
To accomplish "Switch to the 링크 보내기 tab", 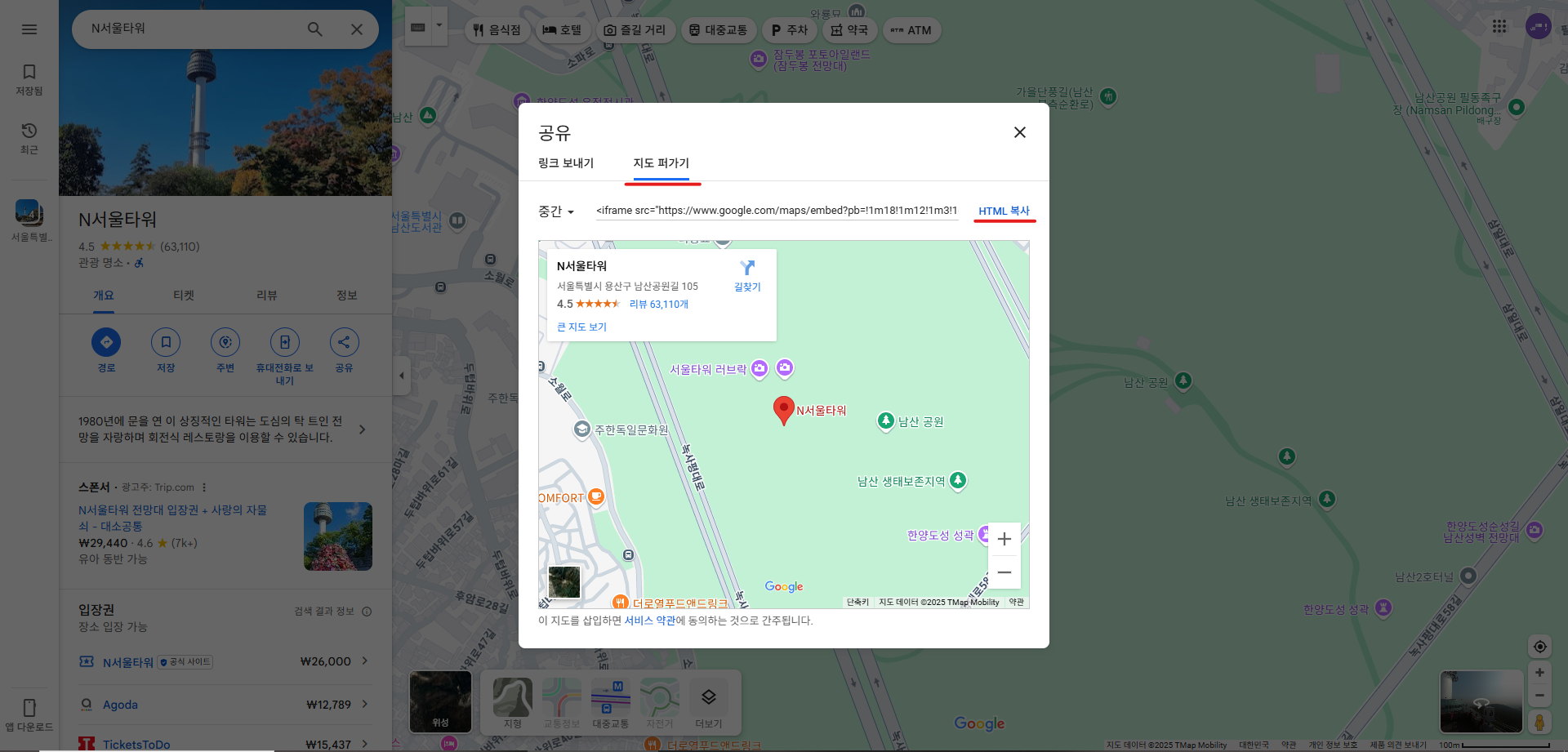I will point(566,163).
